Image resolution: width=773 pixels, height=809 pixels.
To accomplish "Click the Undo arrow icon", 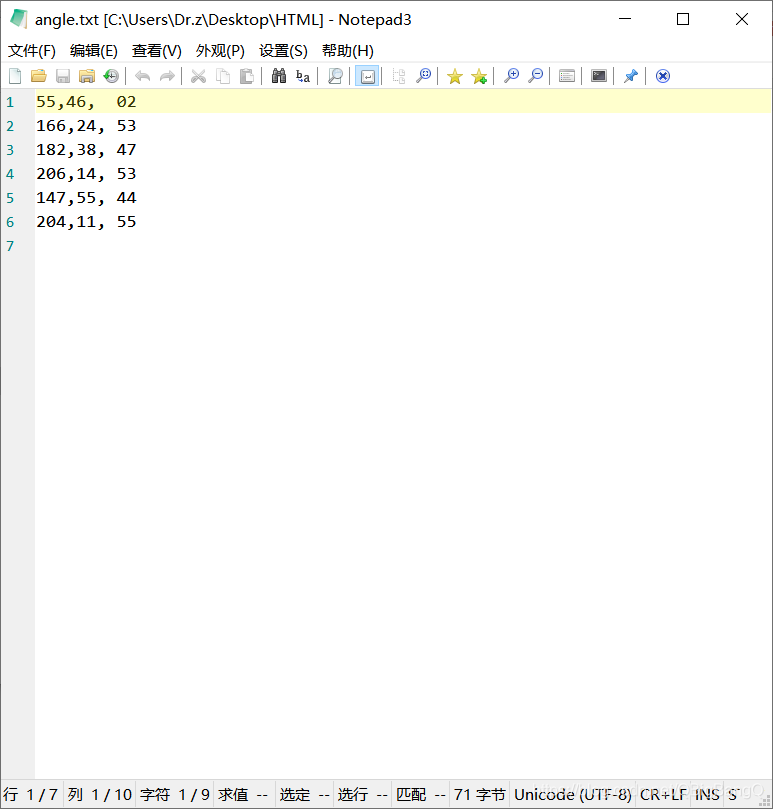I will [142, 76].
